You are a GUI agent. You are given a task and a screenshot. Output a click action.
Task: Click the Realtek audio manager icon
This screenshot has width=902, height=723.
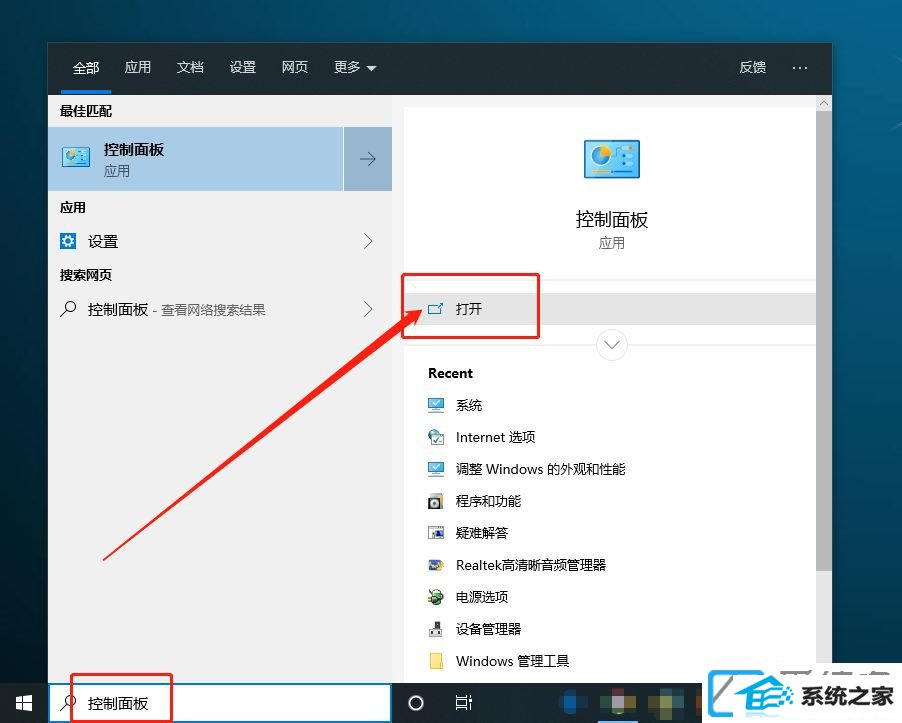[435, 565]
